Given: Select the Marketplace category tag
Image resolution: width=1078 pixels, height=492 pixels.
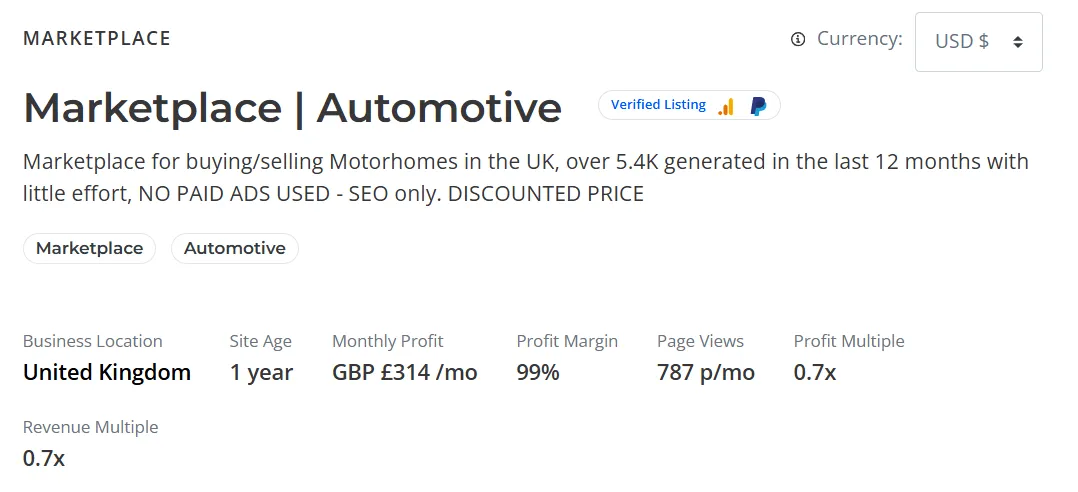Looking at the screenshot, I should coord(89,248).
